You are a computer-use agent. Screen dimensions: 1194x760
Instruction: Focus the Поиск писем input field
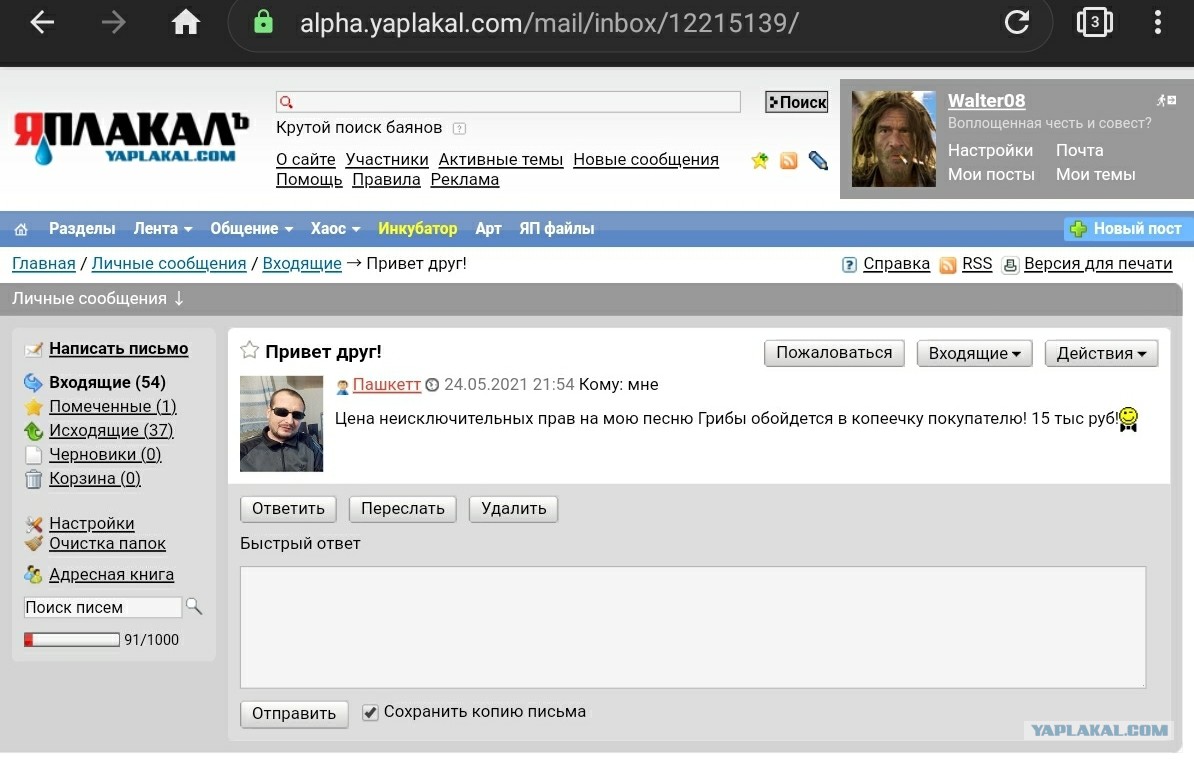pos(103,607)
